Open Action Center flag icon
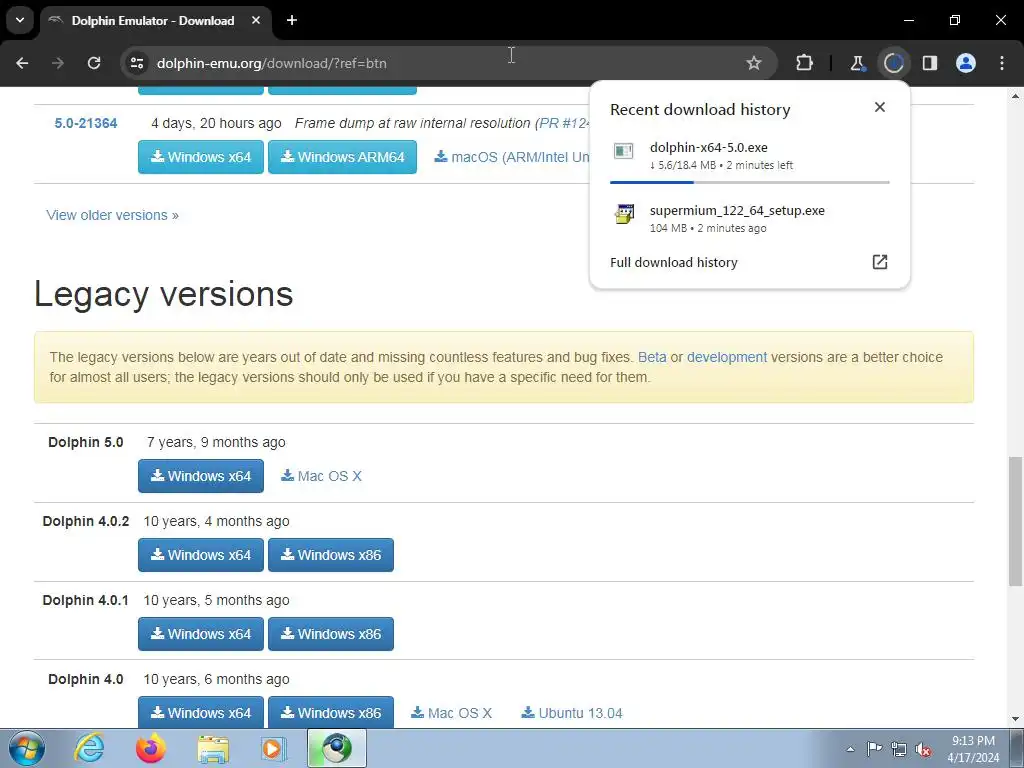This screenshot has height=768, width=1024. [874, 749]
